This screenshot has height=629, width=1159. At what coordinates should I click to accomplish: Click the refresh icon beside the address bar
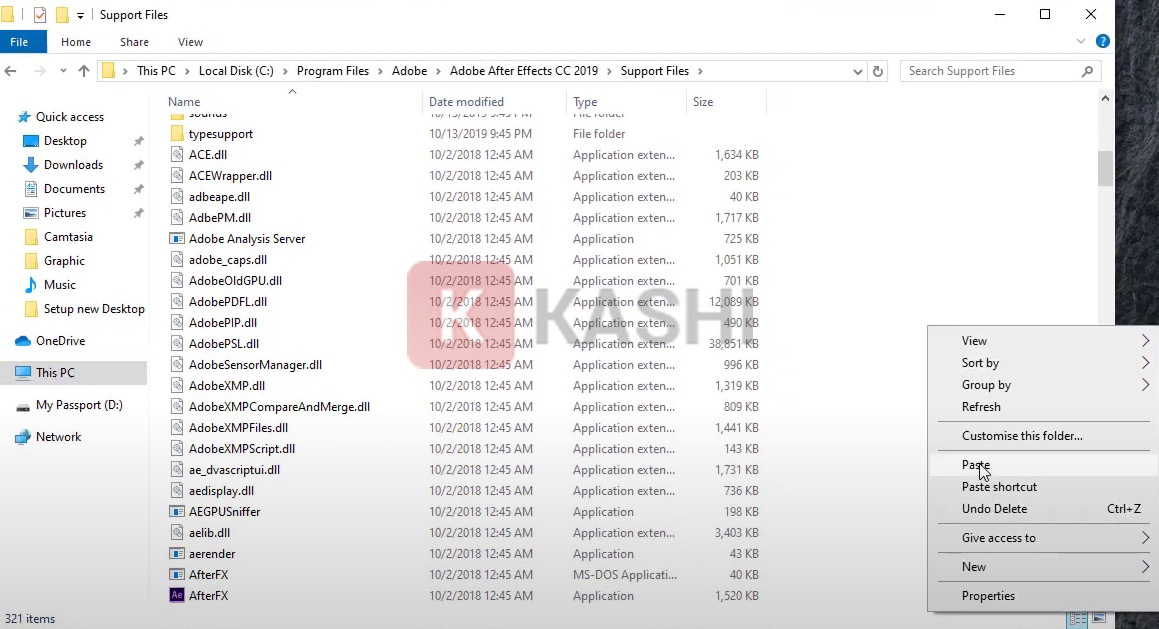876,71
